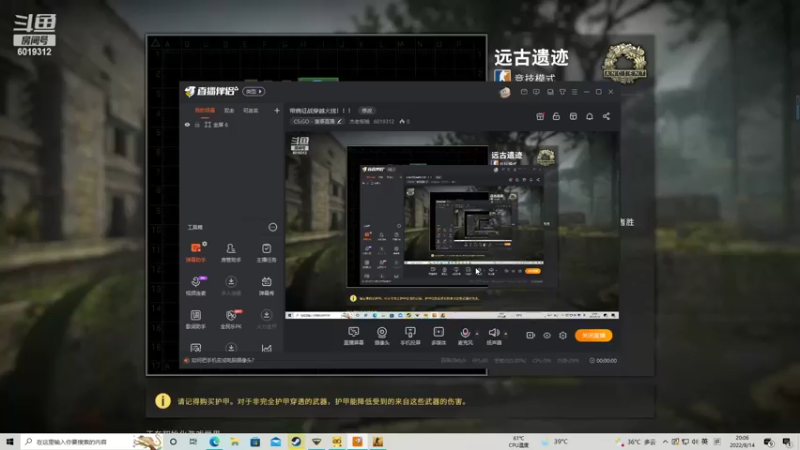800x450 pixels.
Task: Open the skin shirt icon in title bar
Action: (562, 92)
